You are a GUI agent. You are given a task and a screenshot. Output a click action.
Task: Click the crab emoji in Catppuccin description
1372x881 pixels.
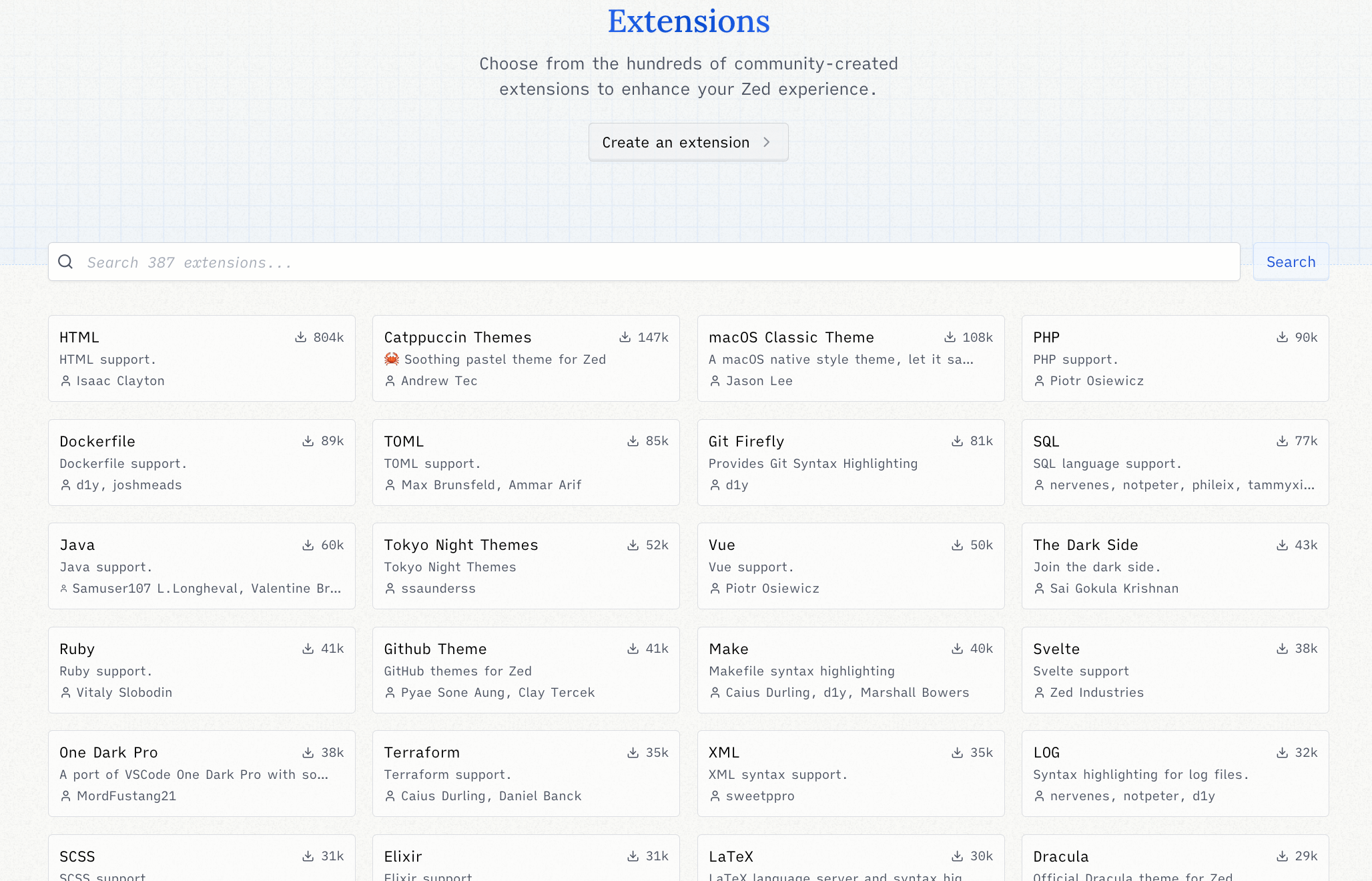click(392, 359)
